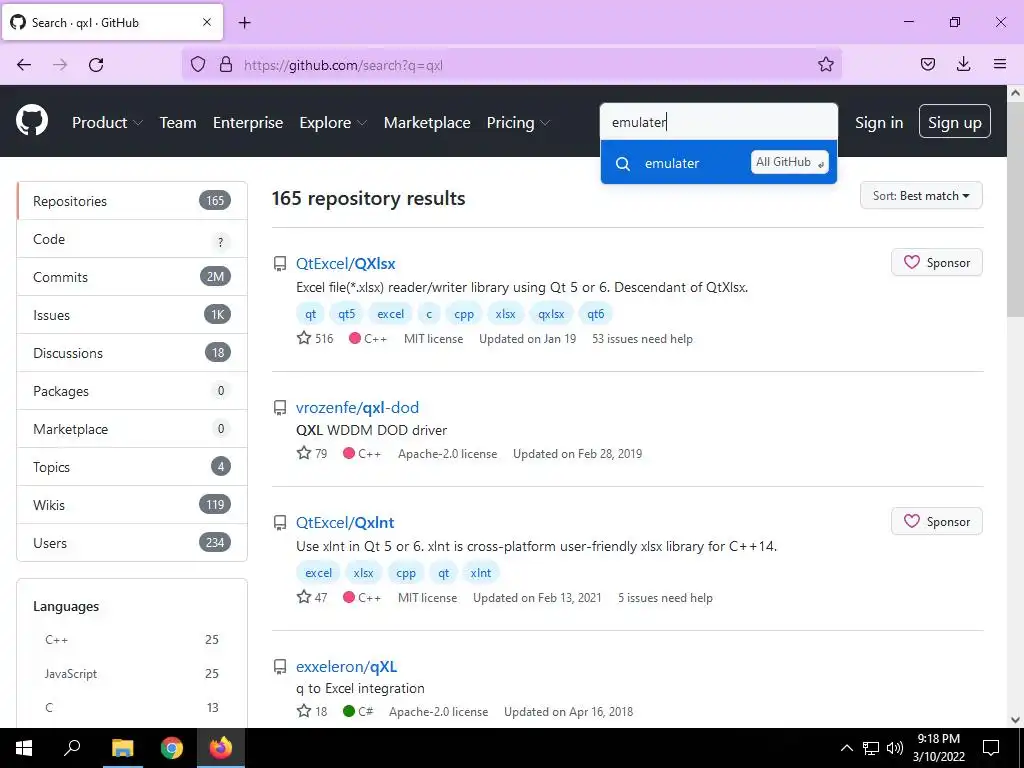Open the QtExcel/QXlsx repository link
Viewport: 1024px width, 768px height.
coord(345,263)
